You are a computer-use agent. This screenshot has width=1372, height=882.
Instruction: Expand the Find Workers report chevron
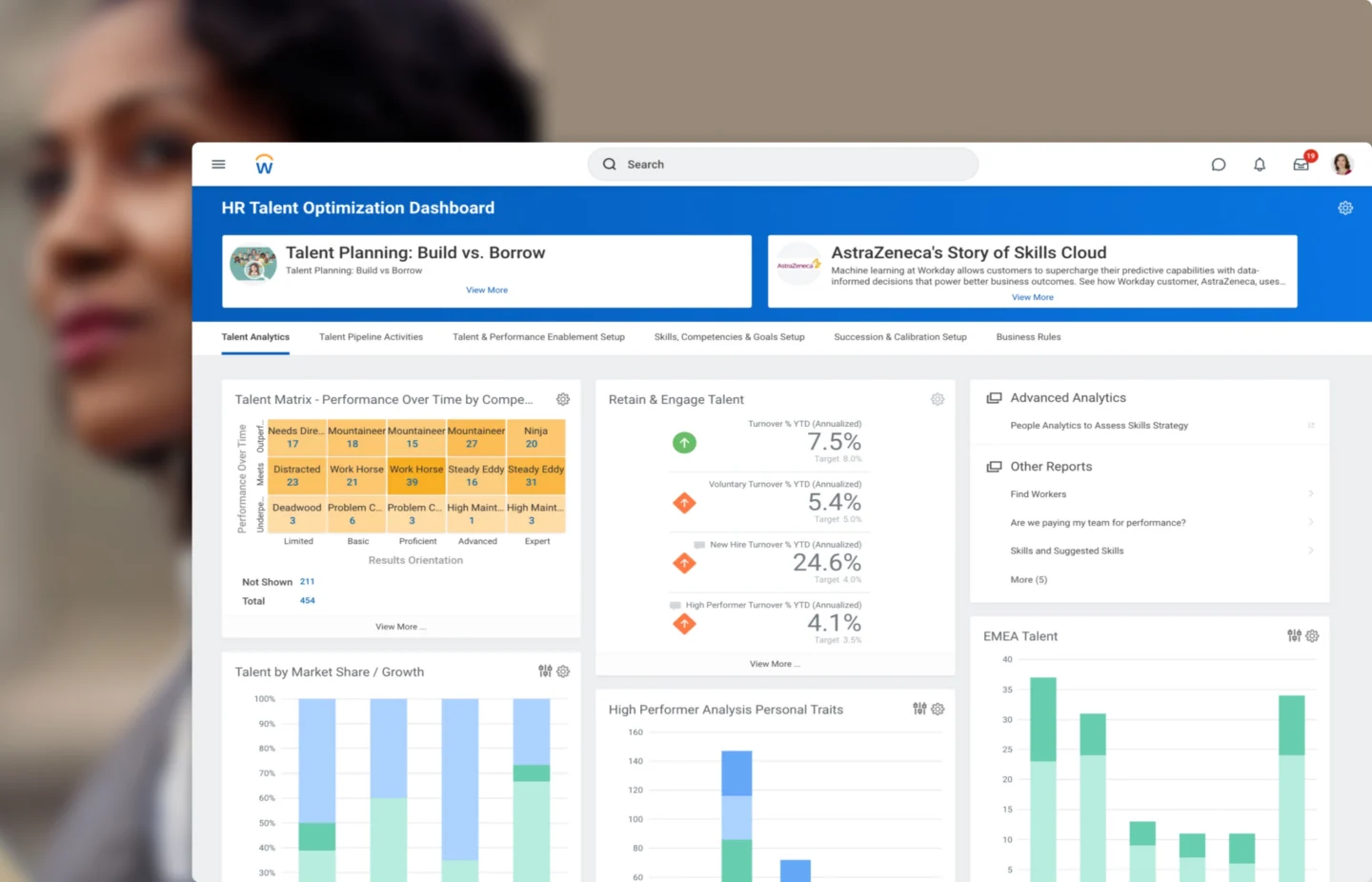tap(1311, 494)
